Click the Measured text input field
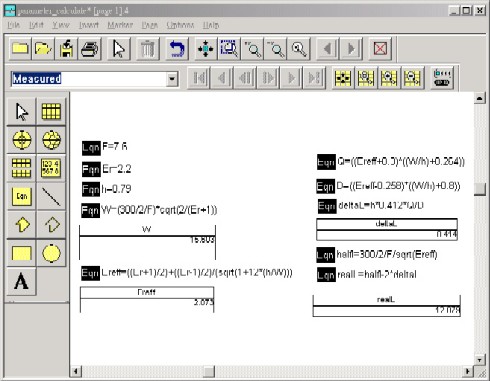490x381 pixels. click(89, 79)
